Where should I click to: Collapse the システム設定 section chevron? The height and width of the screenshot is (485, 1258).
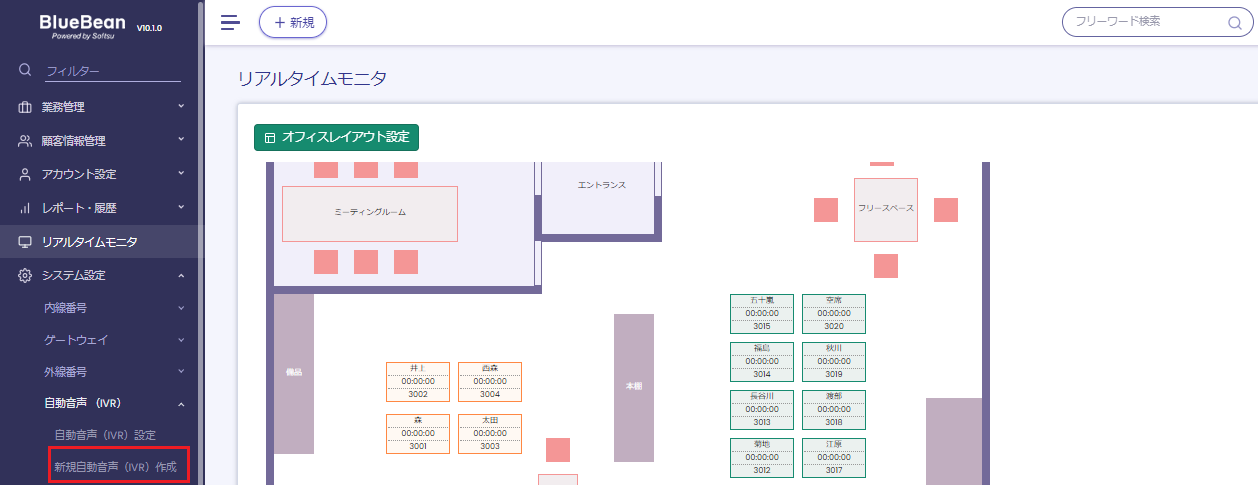click(181, 275)
